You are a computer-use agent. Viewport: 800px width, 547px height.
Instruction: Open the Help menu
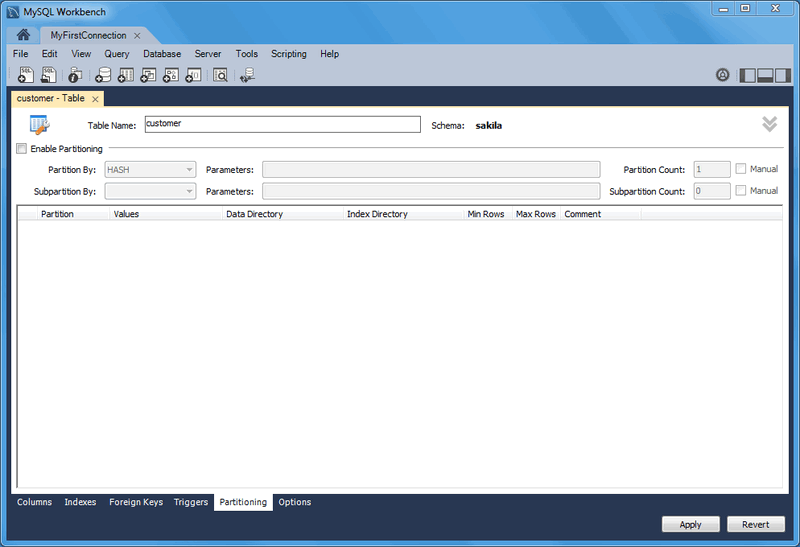(x=329, y=54)
